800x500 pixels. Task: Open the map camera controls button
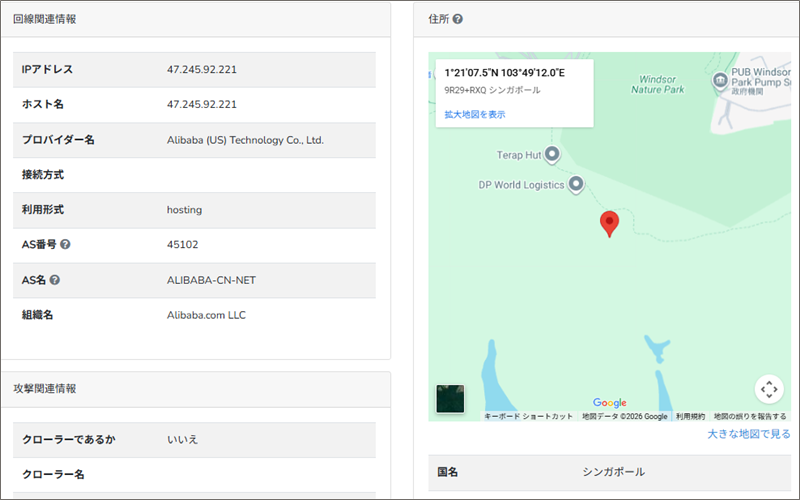click(768, 388)
